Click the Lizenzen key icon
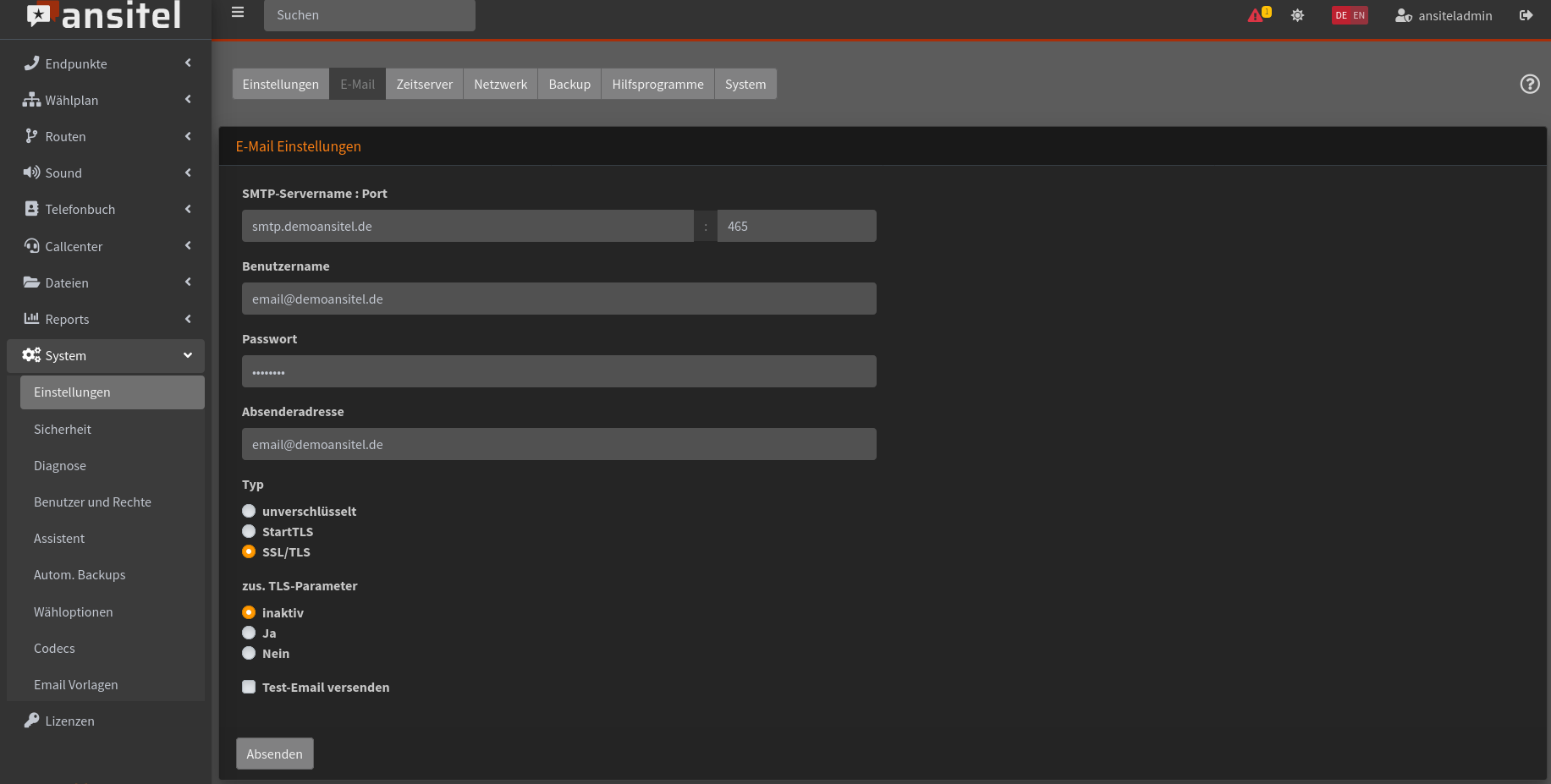Image resolution: width=1551 pixels, height=784 pixels. (31, 721)
